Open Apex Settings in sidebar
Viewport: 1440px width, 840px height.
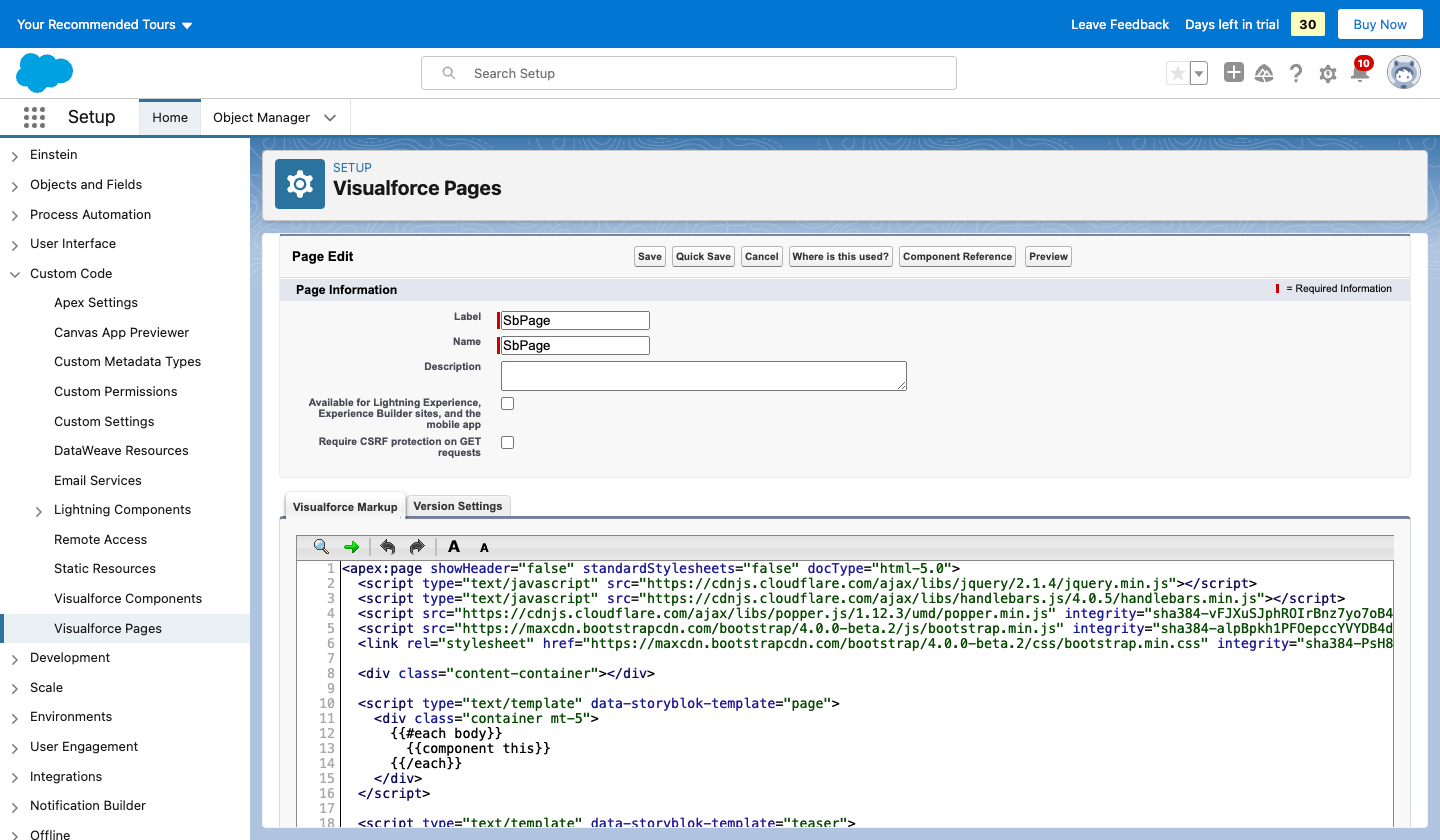pyautogui.click(x=96, y=303)
